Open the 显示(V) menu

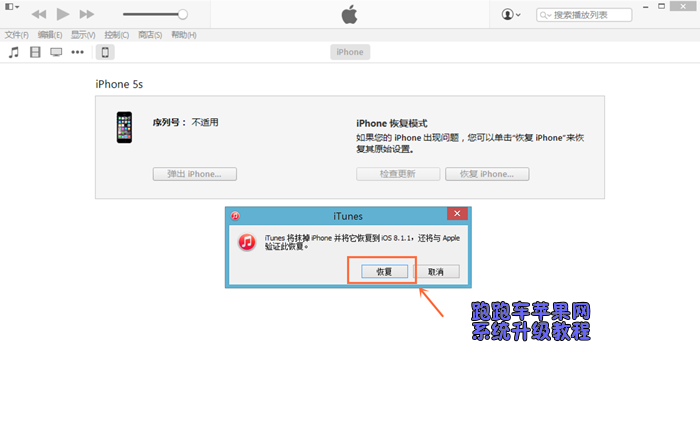[x=83, y=35]
